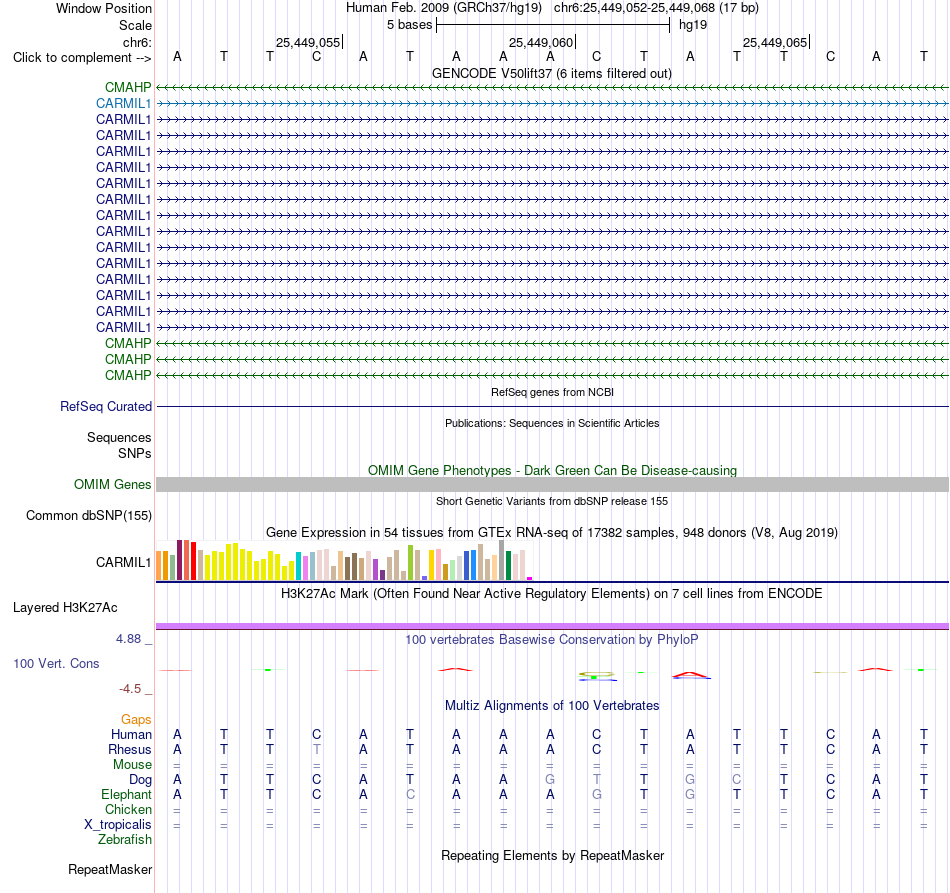Click 'Multiz Alignments of 100 Vertebrates' title
The width and height of the screenshot is (950, 893).
pos(552,705)
